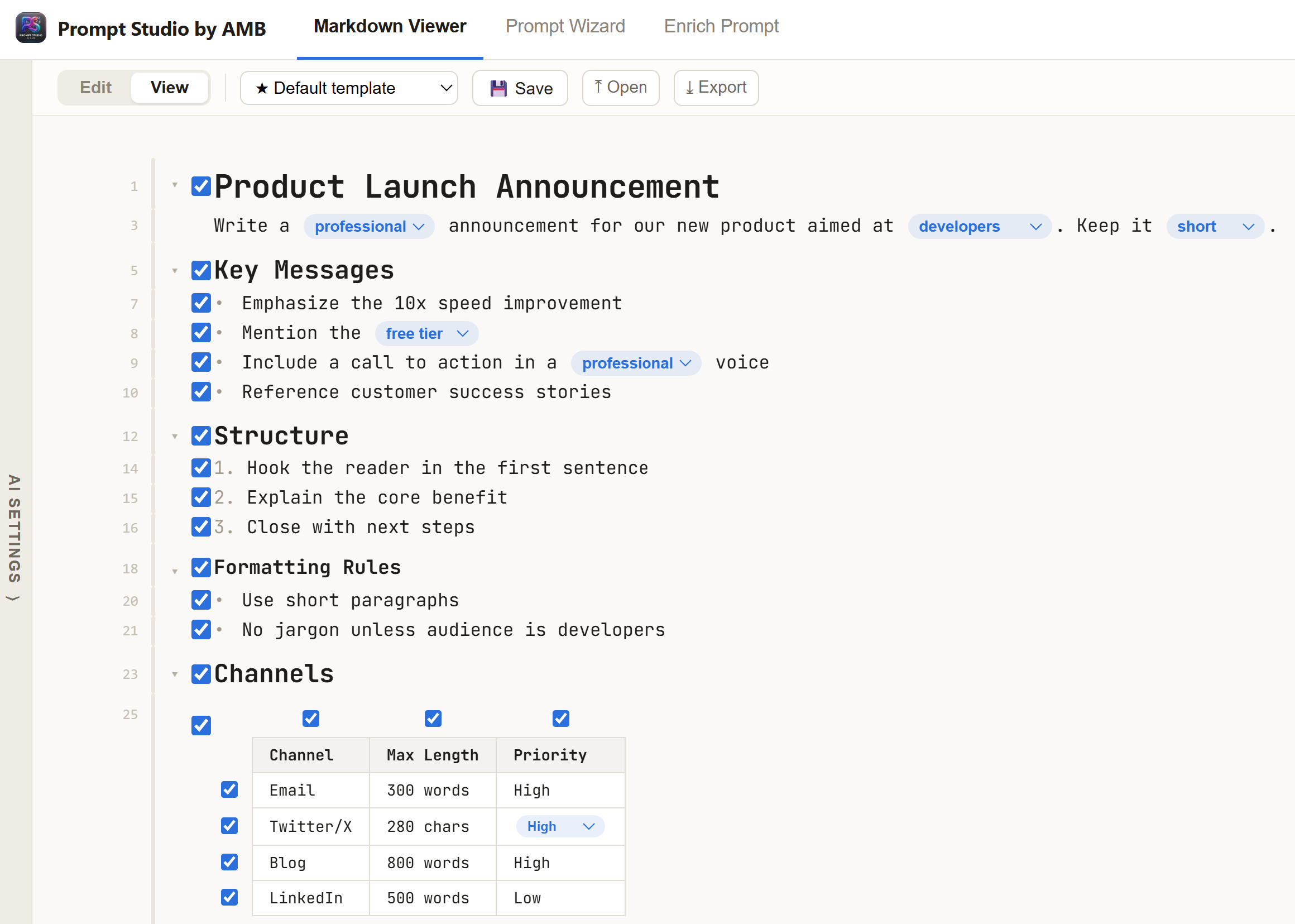Collapse the Channels section
The width and height of the screenshot is (1295, 924).
(x=175, y=674)
